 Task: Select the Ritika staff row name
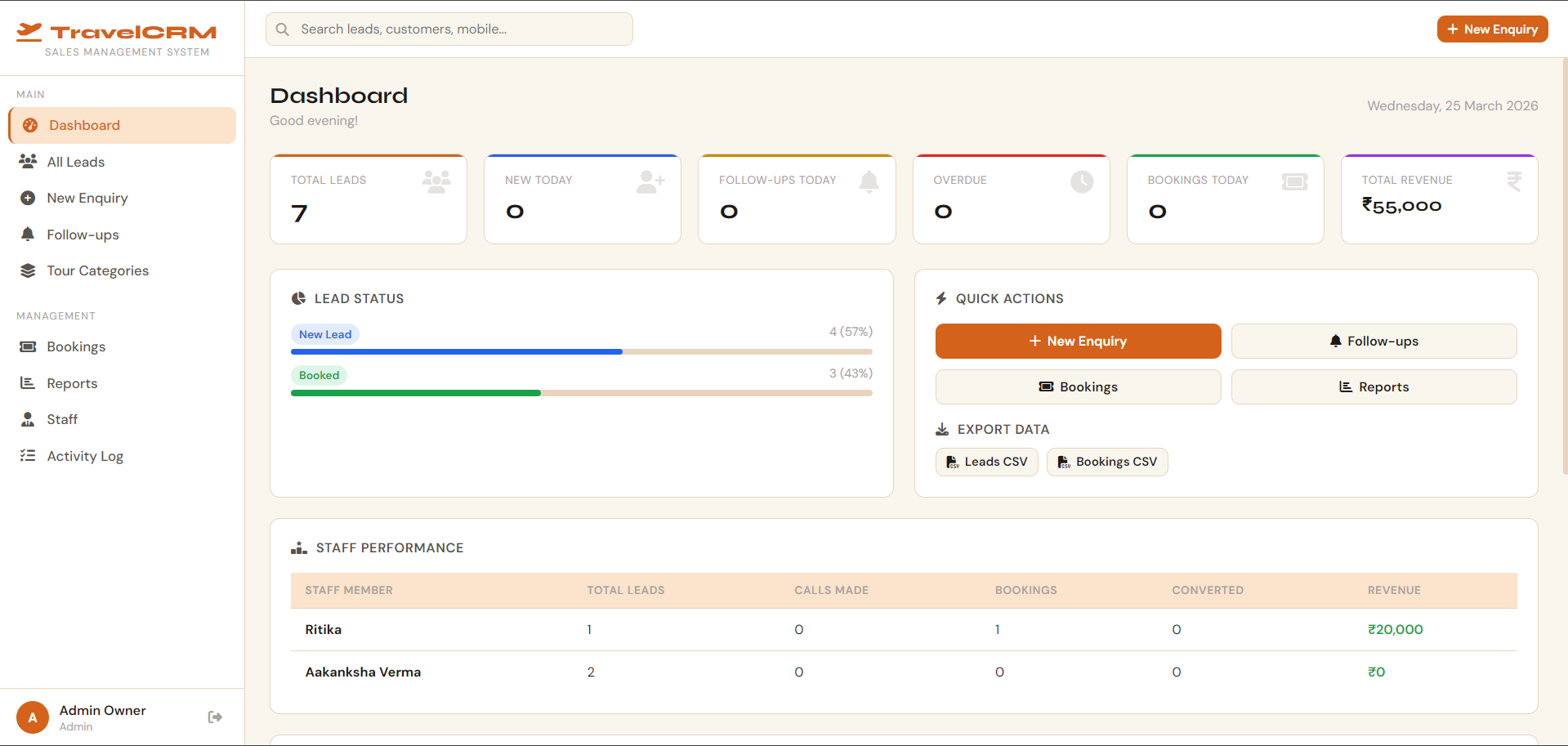click(x=324, y=629)
